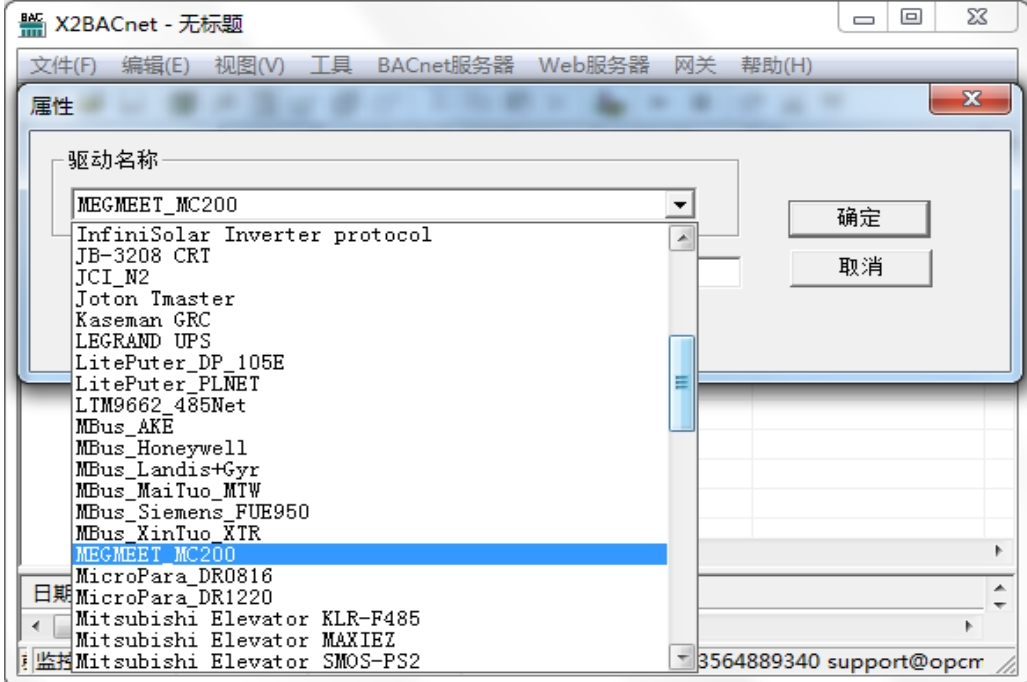Select highlighted MEGMEET_MC200 list entry

point(370,554)
